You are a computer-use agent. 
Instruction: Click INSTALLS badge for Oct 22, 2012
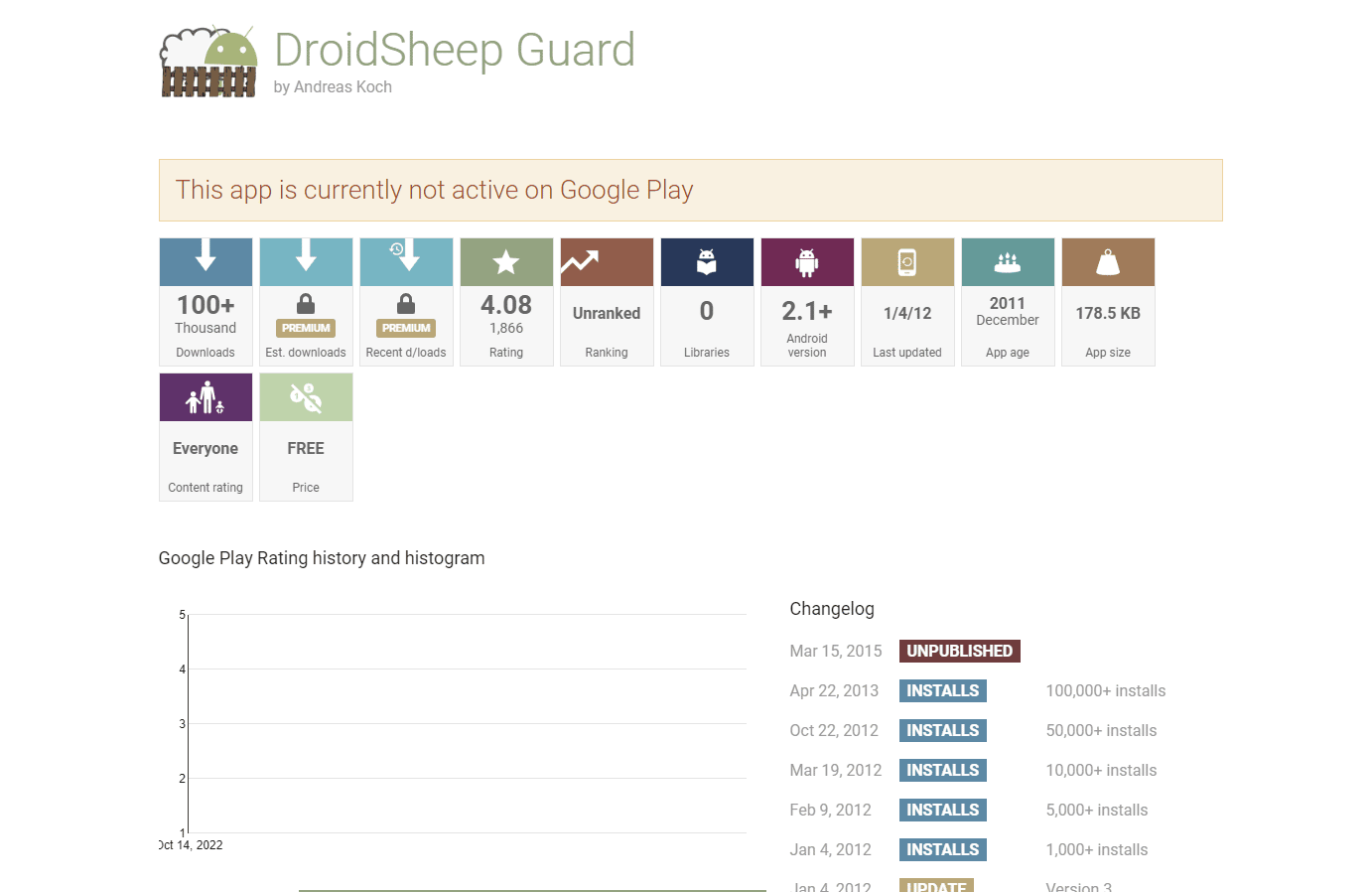[943, 730]
